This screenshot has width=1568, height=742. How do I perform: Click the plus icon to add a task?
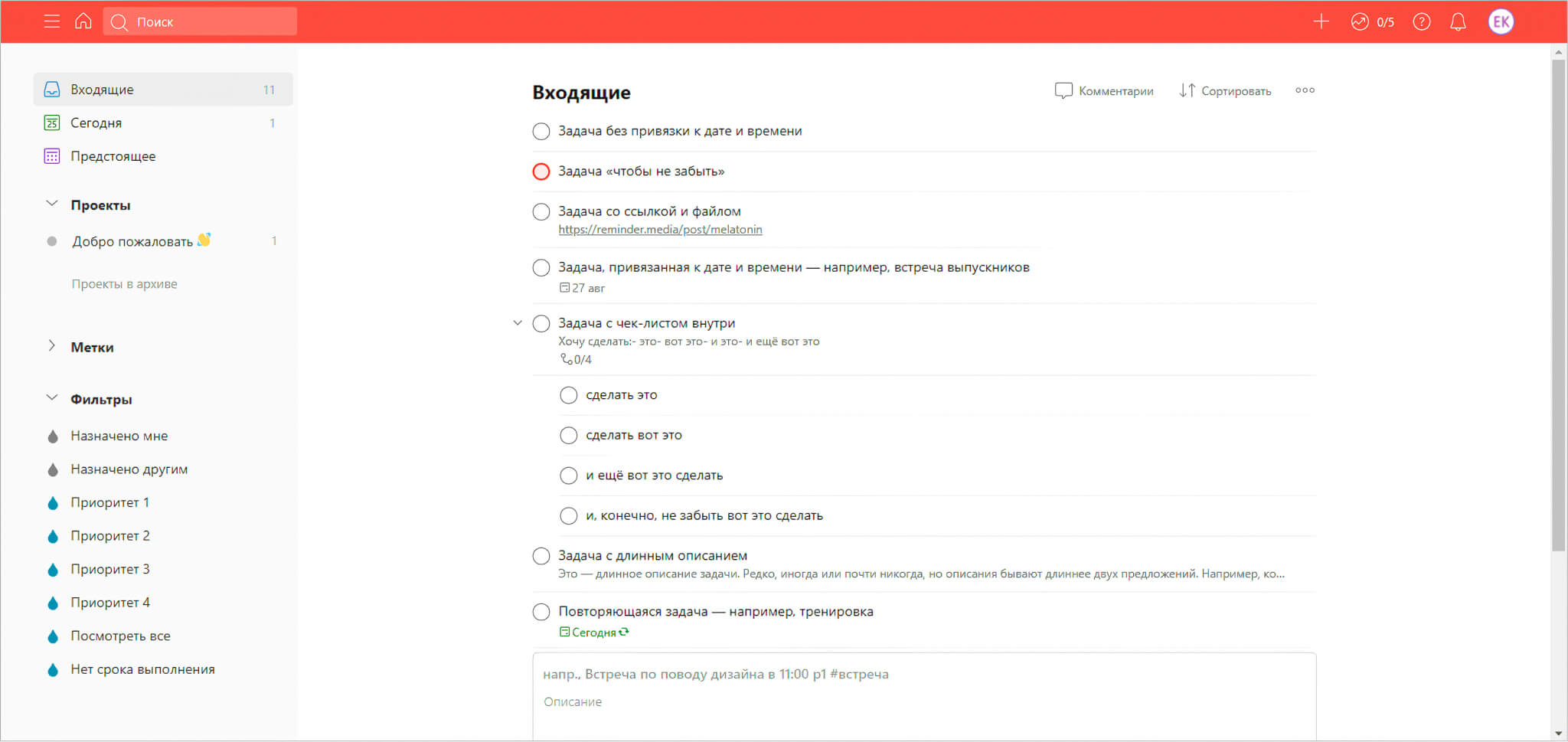coord(1321,21)
